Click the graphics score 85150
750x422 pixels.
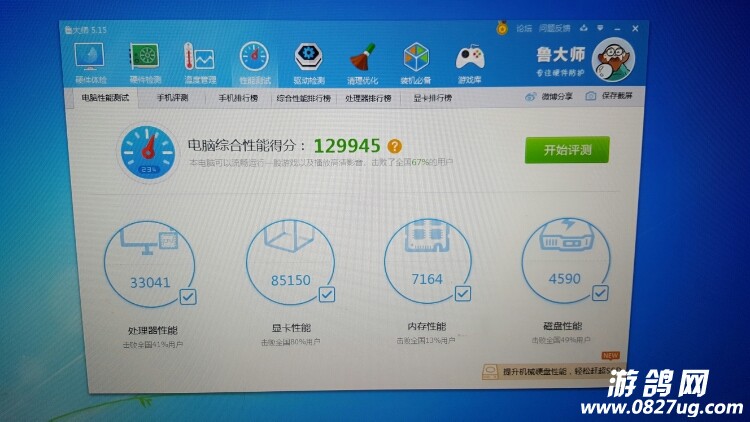coord(291,280)
